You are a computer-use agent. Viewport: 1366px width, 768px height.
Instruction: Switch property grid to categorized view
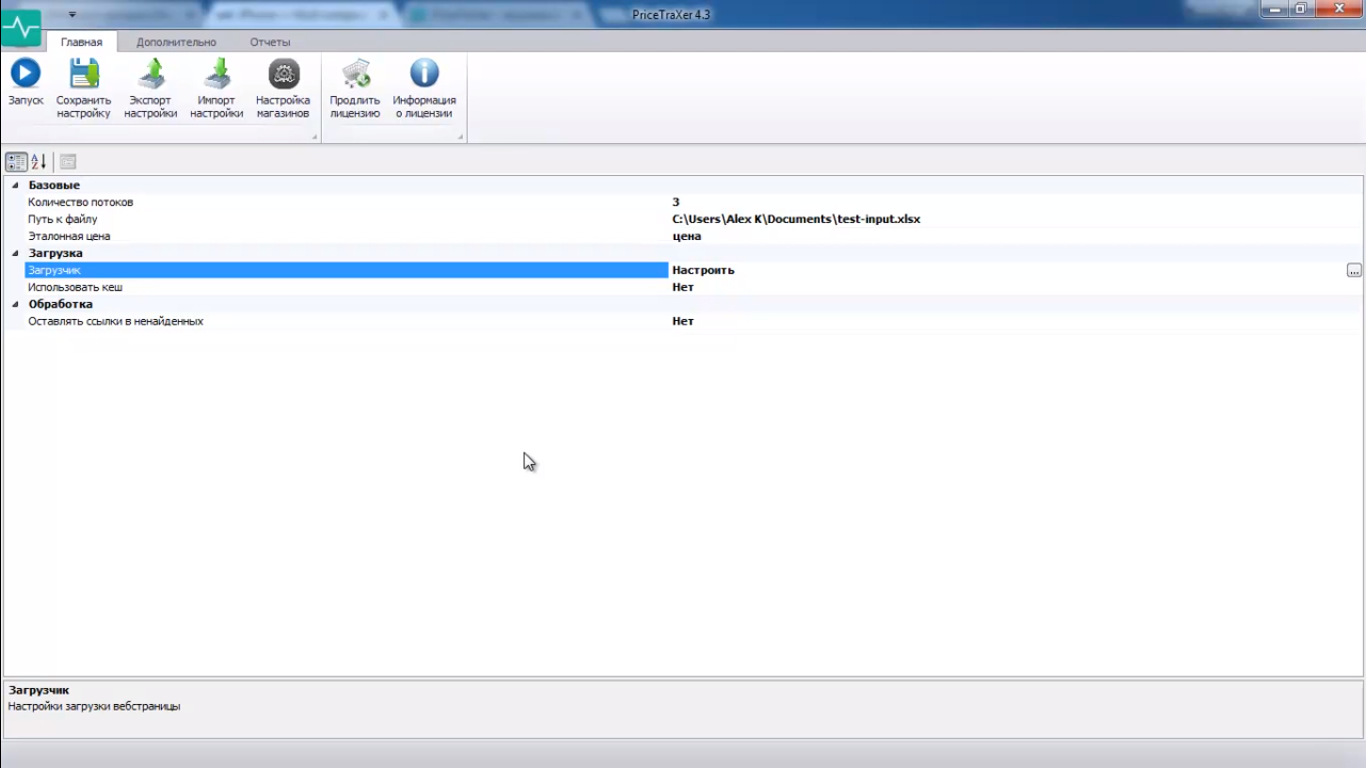(x=16, y=162)
